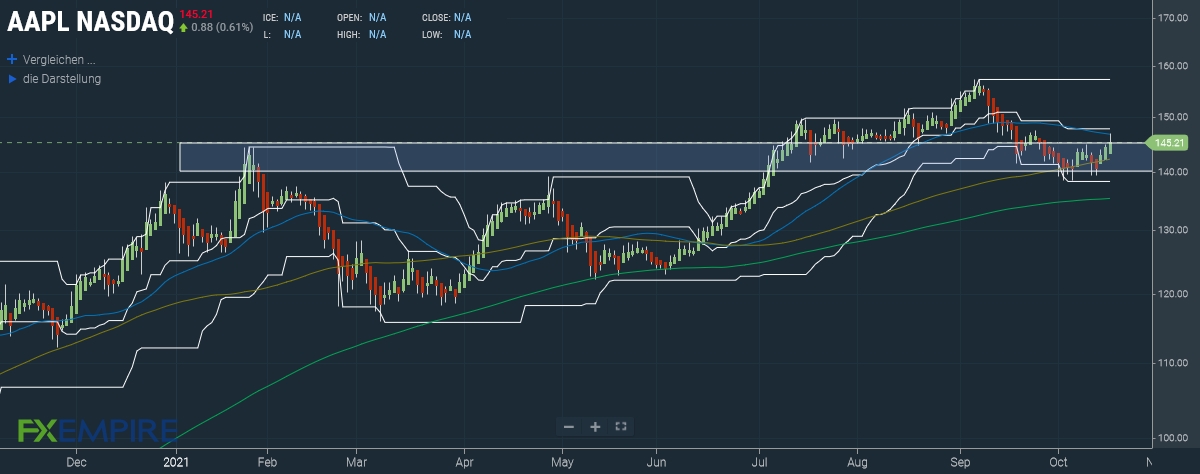Click the Jun label on time axis

click(x=657, y=464)
